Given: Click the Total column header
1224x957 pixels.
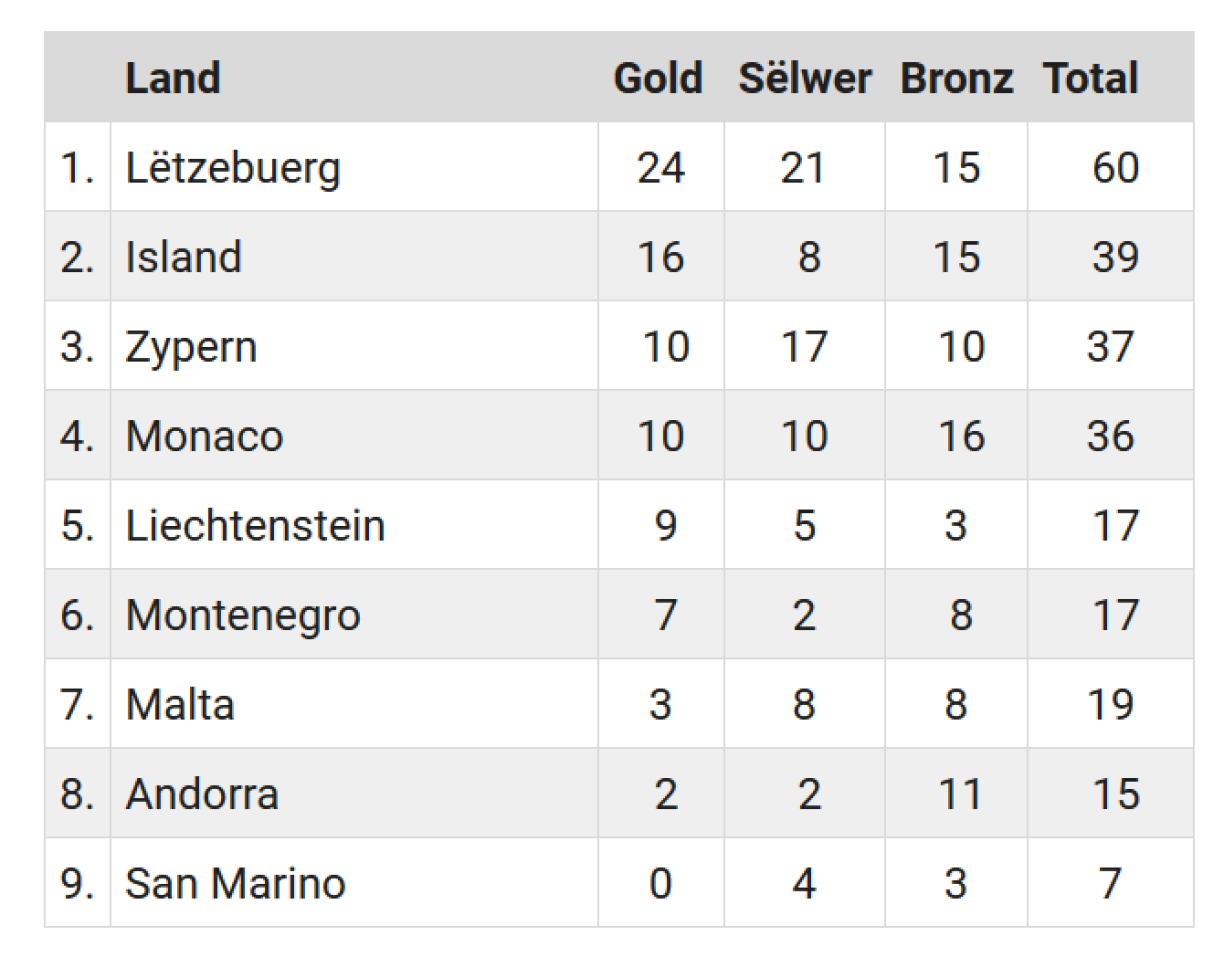Looking at the screenshot, I should click(x=1090, y=79).
